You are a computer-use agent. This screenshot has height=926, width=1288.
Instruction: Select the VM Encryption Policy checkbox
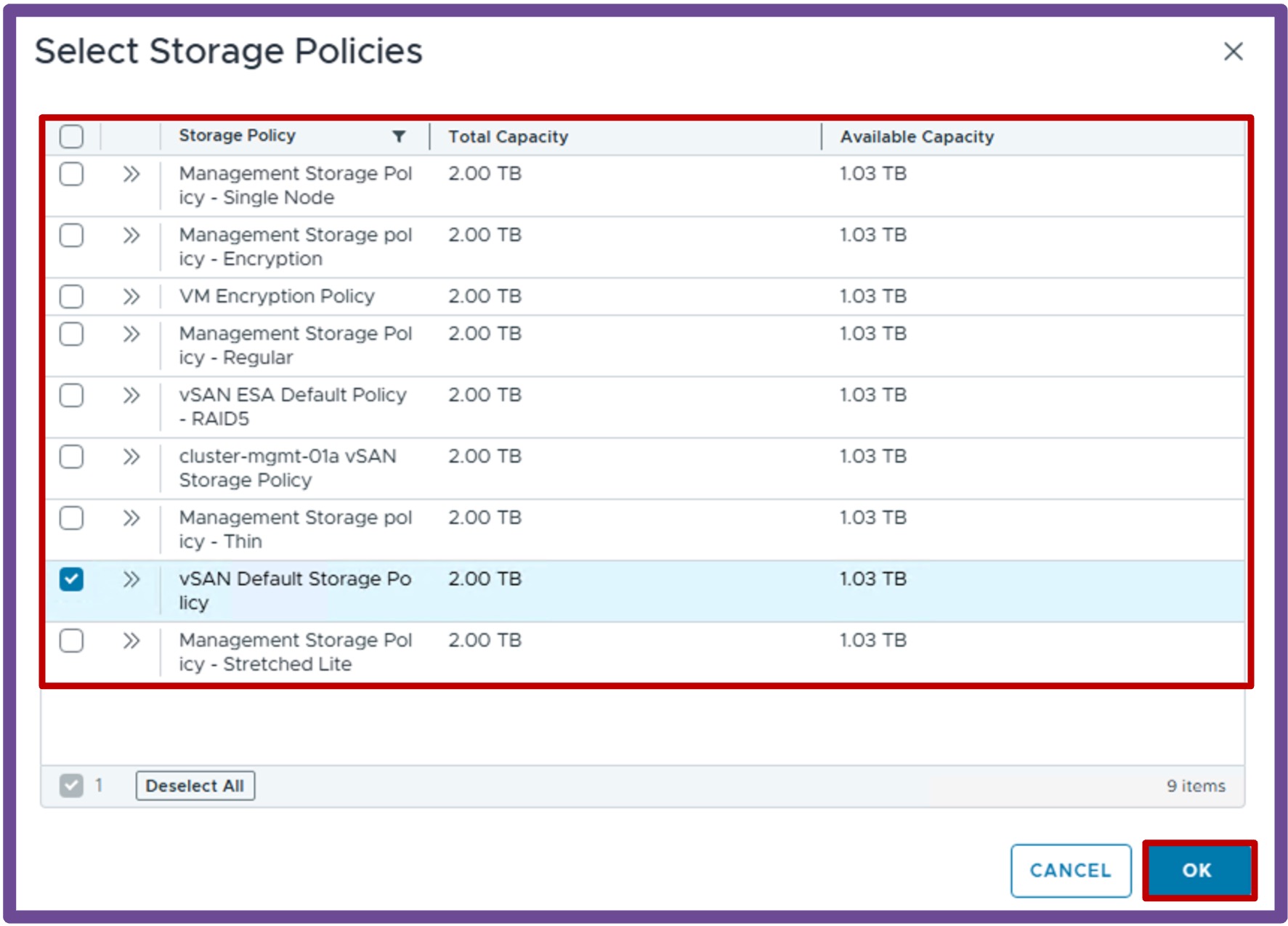pos(71,296)
